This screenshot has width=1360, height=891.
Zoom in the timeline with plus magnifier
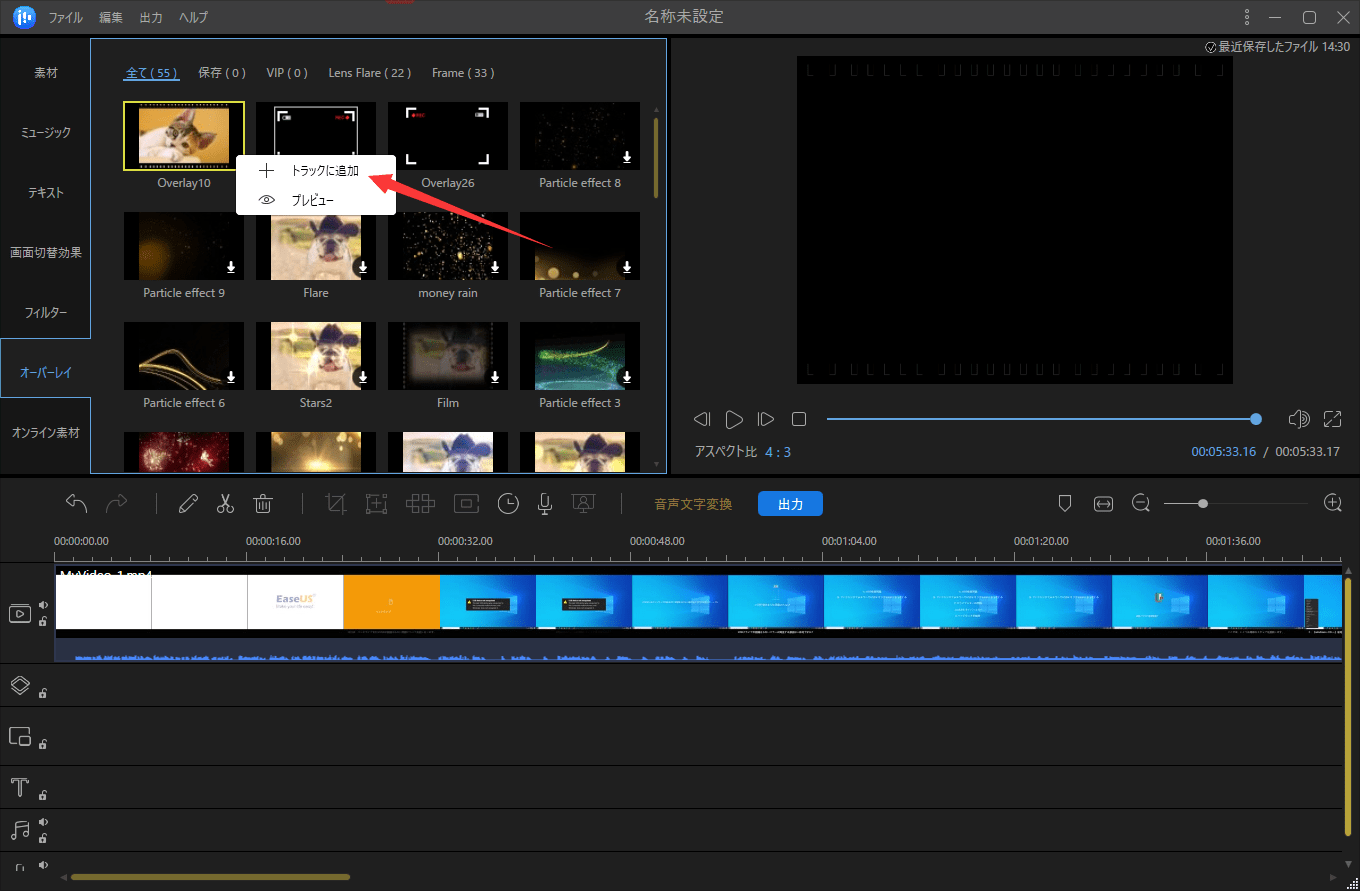pos(1332,503)
